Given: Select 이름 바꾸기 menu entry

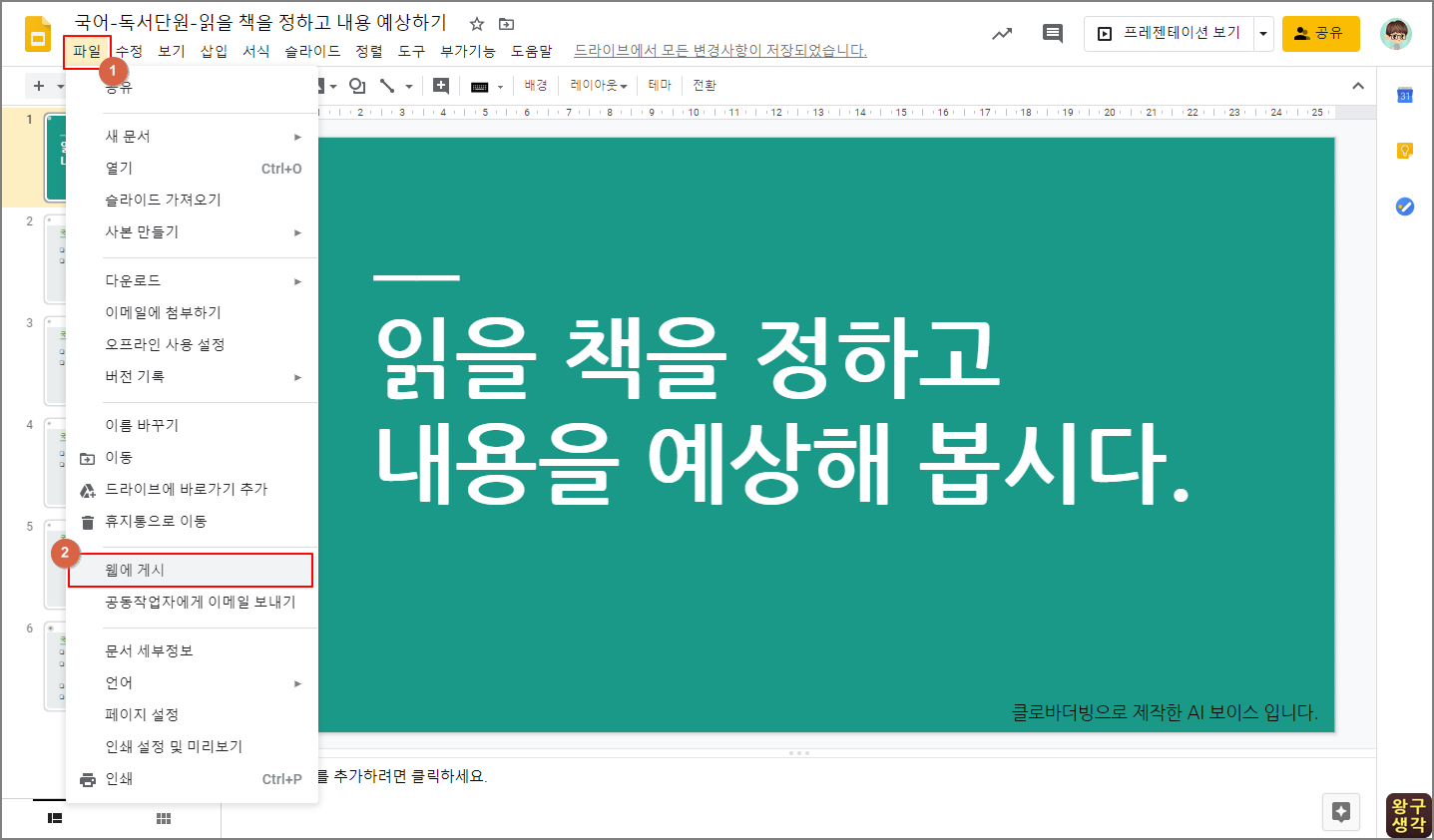Looking at the screenshot, I should 192,426.
